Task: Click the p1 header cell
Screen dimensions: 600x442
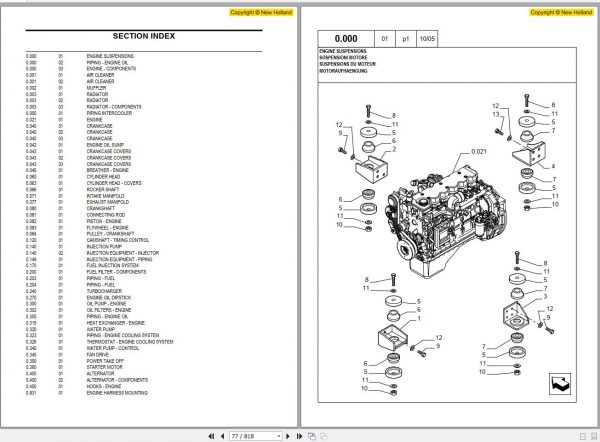Action: [x=406, y=39]
